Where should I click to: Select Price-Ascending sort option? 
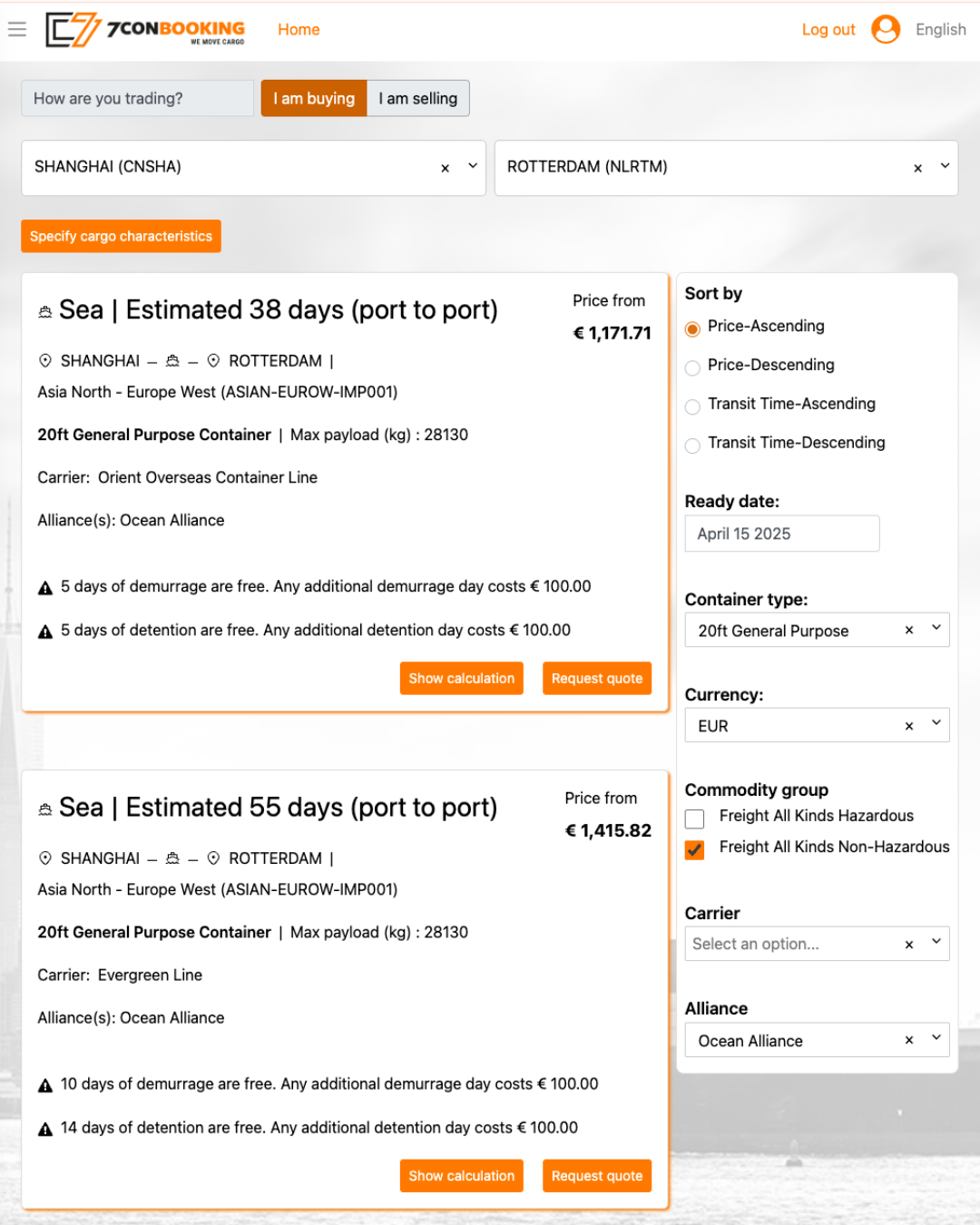point(692,328)
